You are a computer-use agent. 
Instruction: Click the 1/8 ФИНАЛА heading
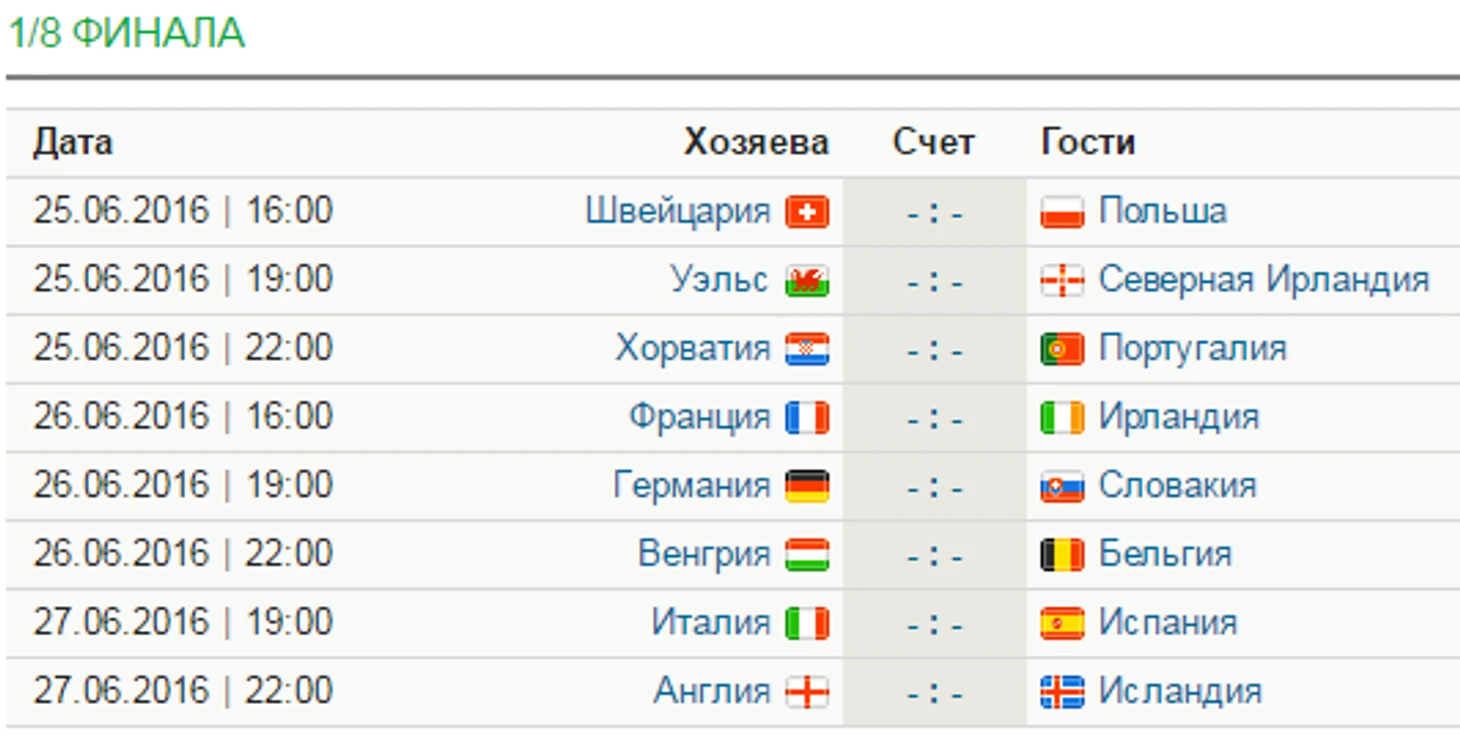pos(126,33)
